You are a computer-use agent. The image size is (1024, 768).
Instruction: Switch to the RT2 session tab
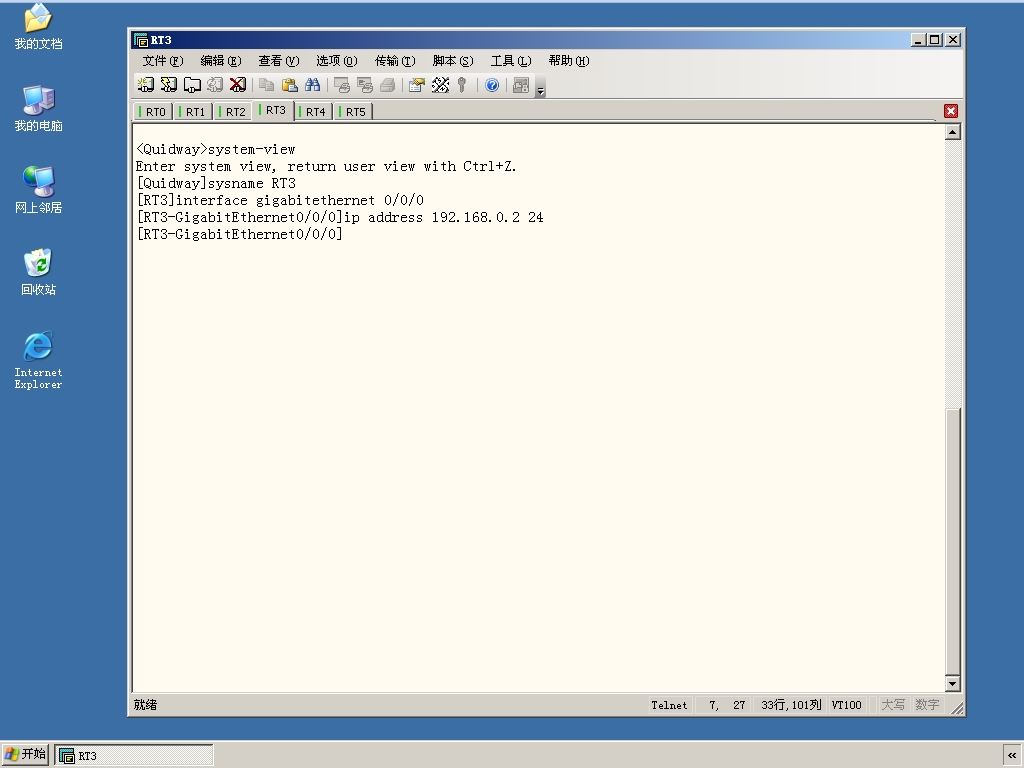pos(232,112)
